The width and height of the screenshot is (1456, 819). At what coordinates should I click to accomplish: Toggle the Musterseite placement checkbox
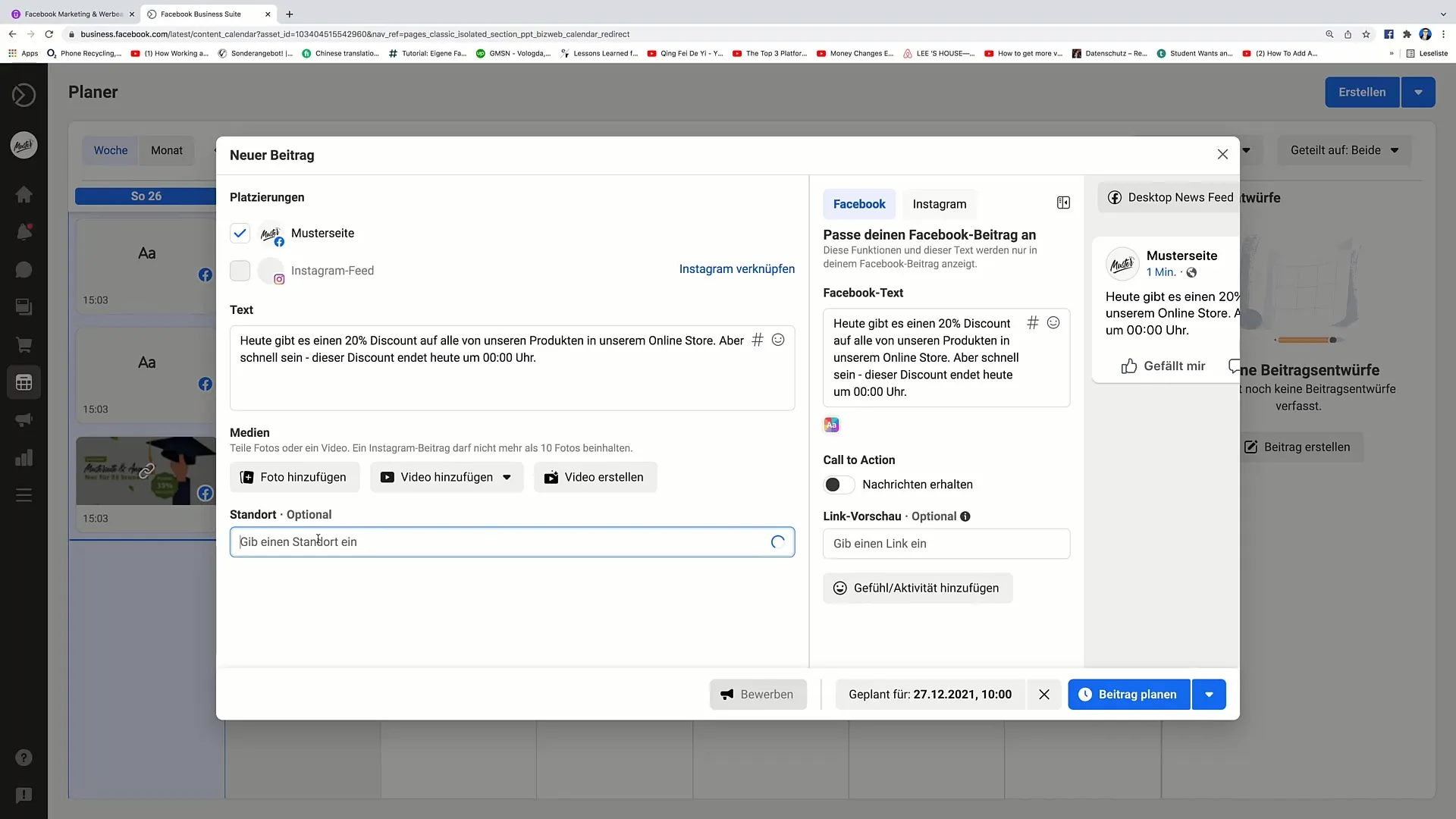pyautogui.click(x=239, y=232)
